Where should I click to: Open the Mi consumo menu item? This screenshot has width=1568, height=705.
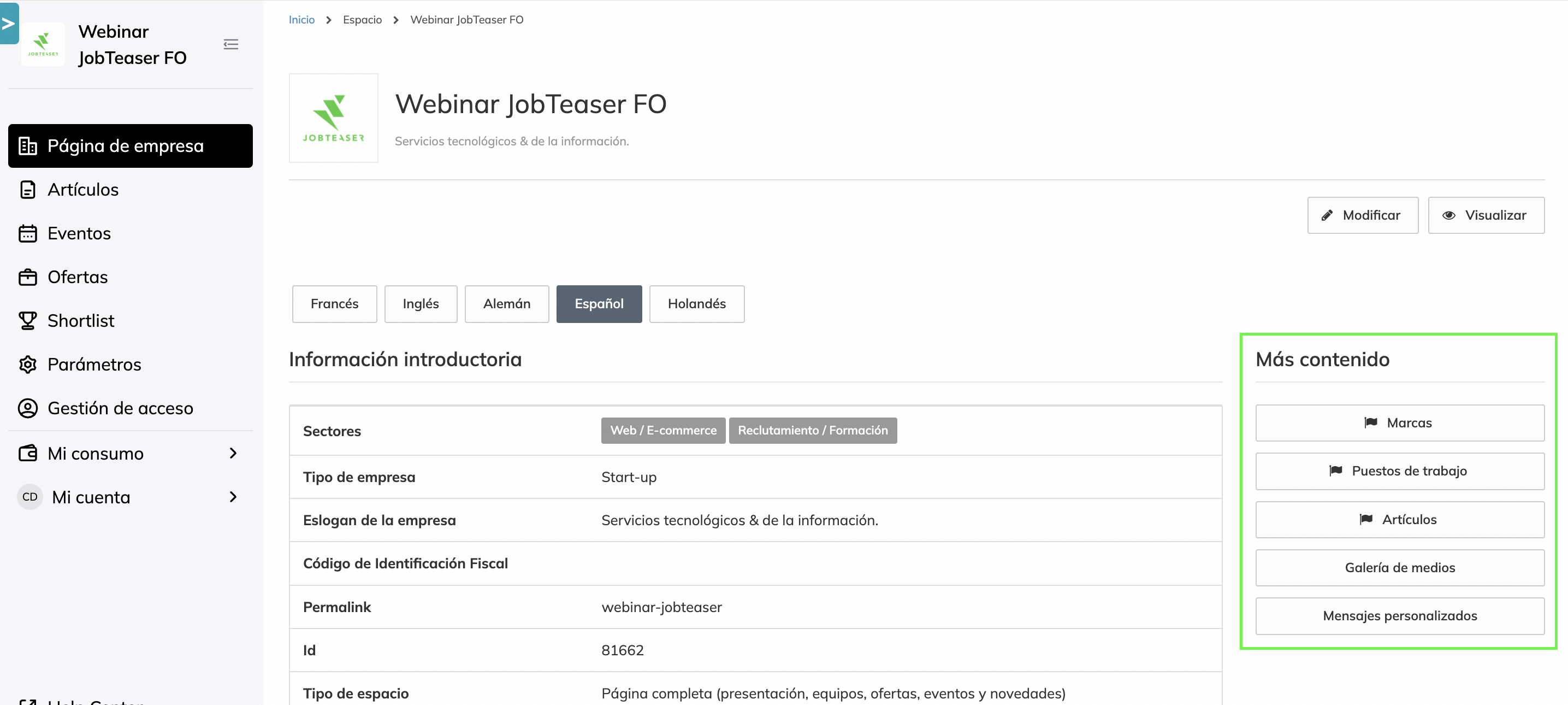pyautogui.click(x=131, y=454)
